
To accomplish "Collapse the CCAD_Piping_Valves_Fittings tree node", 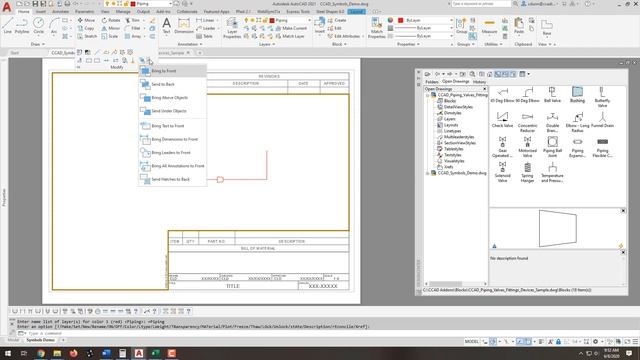I will click(428, 95).
